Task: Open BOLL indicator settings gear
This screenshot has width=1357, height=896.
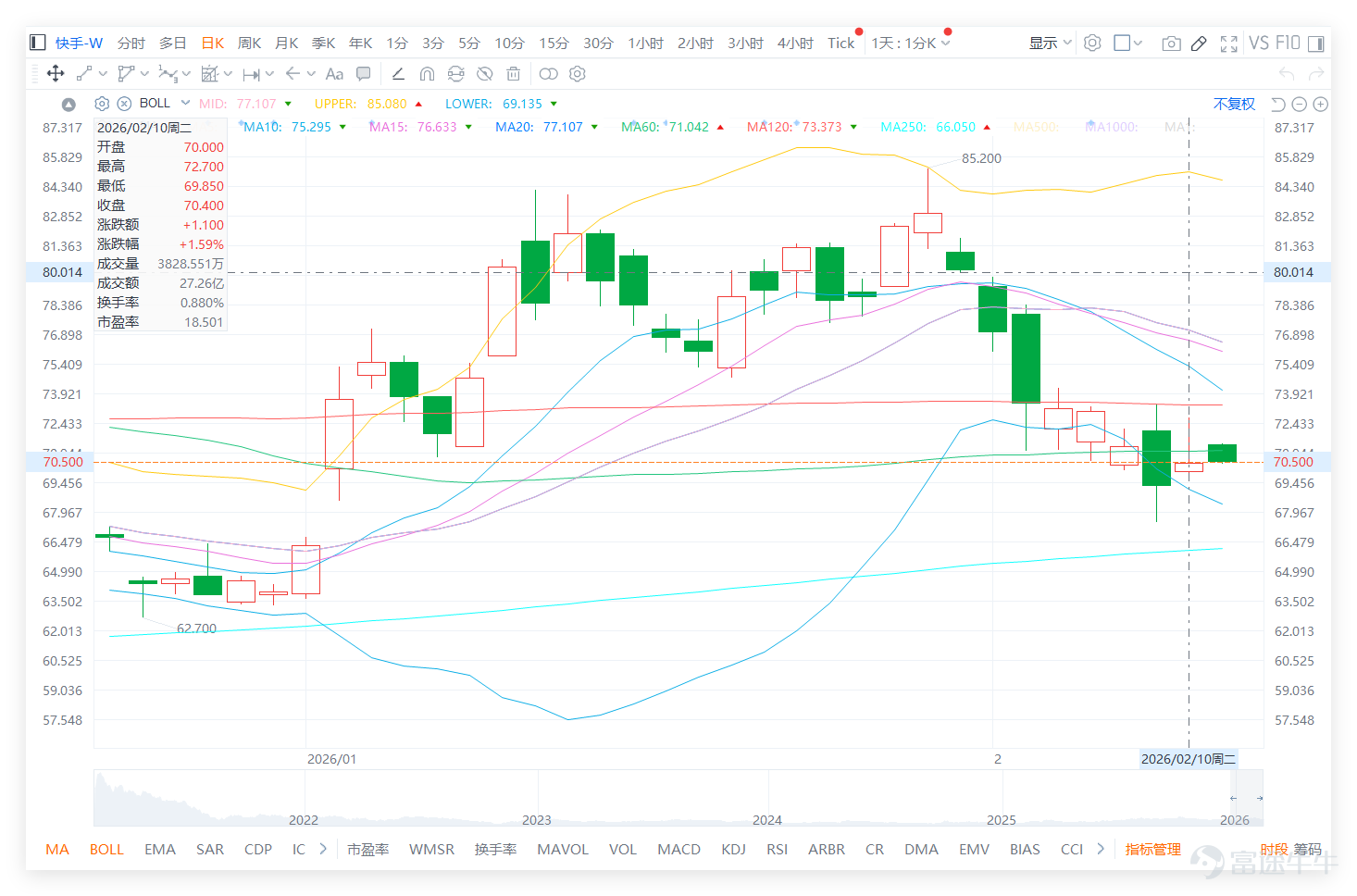Action: (102, 104)
